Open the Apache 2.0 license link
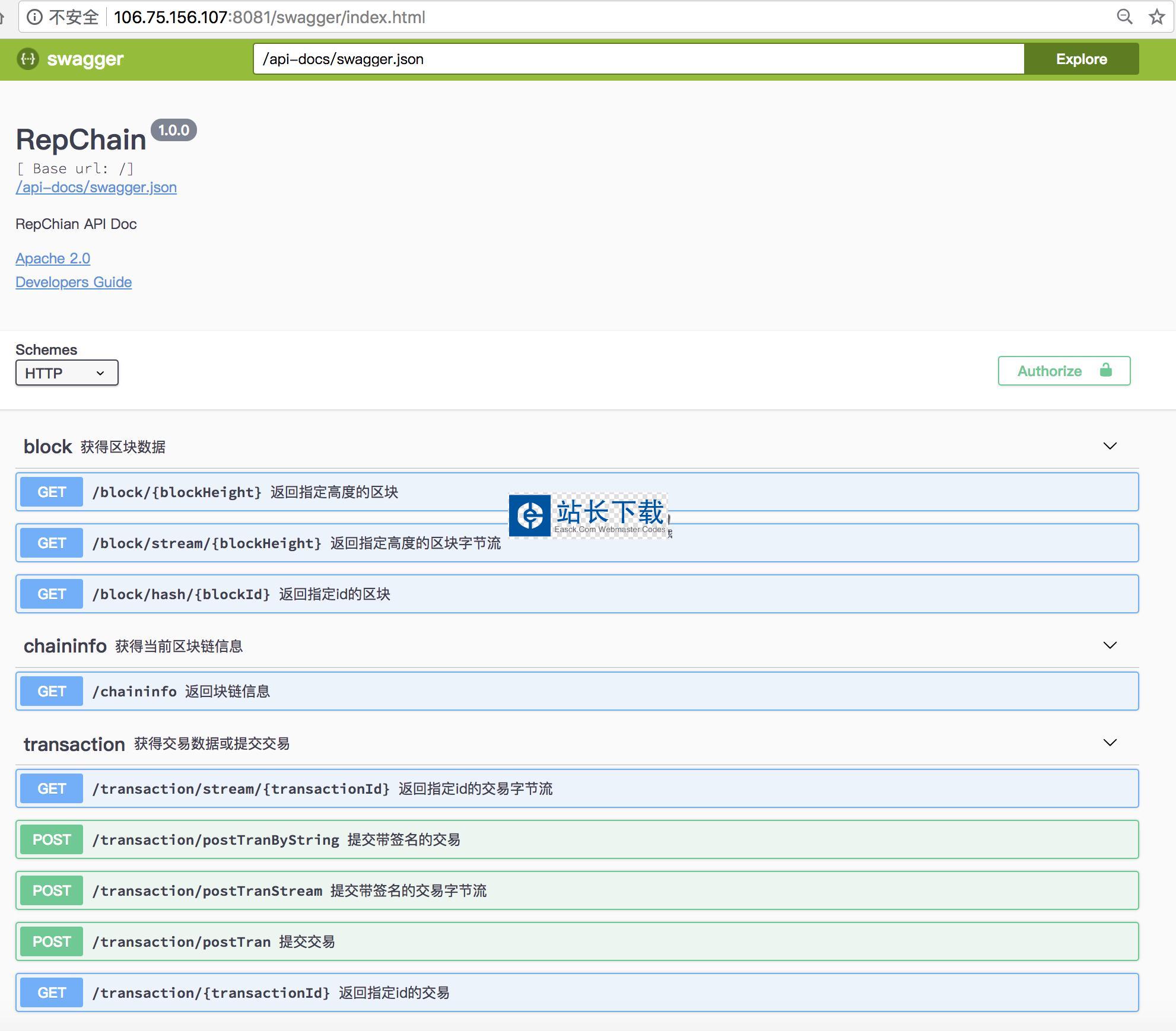The height and width of the screenshot is (1031, 1176). [53, 259]
